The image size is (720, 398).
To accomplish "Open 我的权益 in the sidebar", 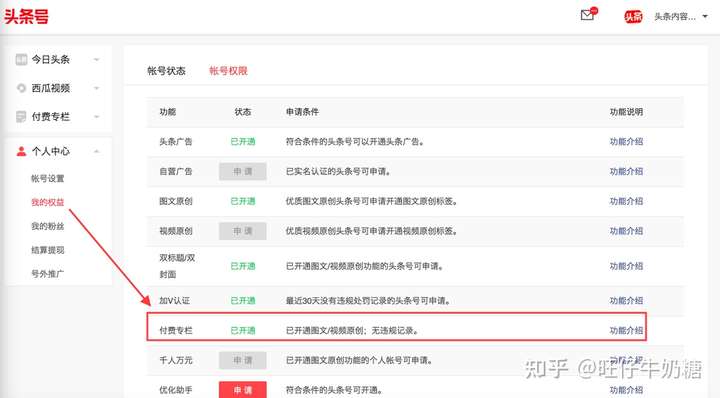I will pos(48,202).
